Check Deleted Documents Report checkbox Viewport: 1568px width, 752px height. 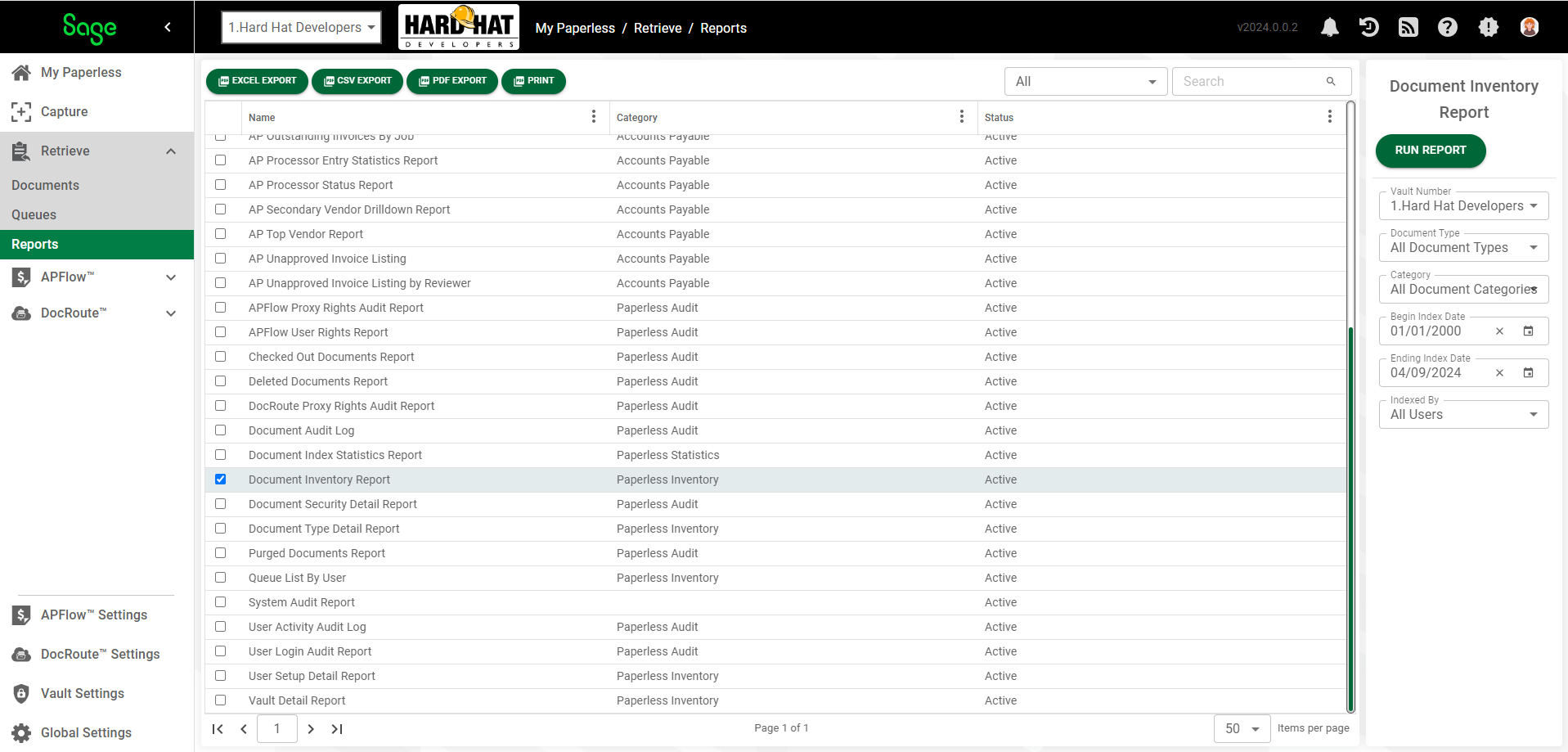(220, 381)
